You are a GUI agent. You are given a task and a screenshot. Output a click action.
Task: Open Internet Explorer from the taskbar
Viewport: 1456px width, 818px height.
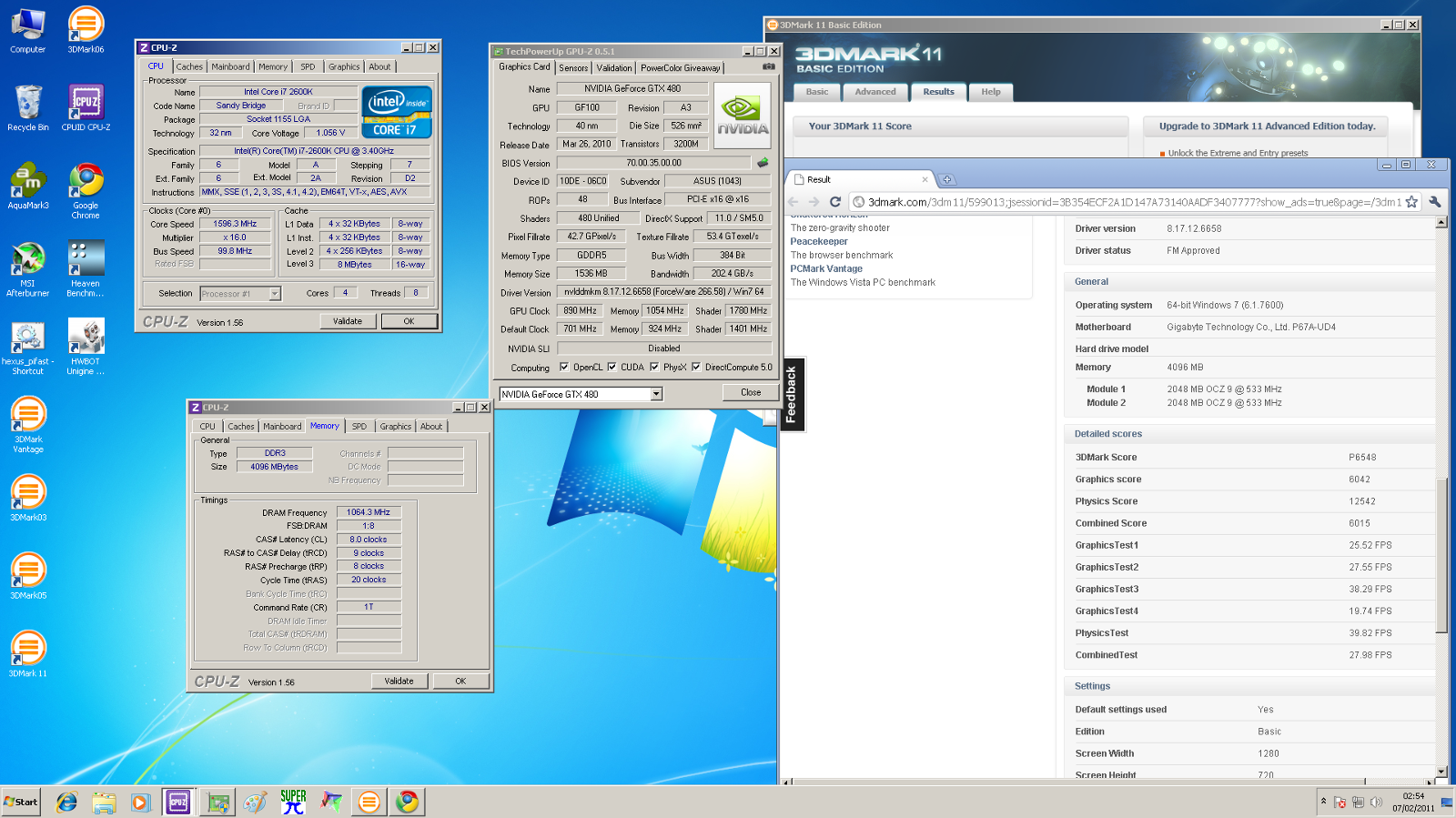pyautogui.click(x=66, y=802)
